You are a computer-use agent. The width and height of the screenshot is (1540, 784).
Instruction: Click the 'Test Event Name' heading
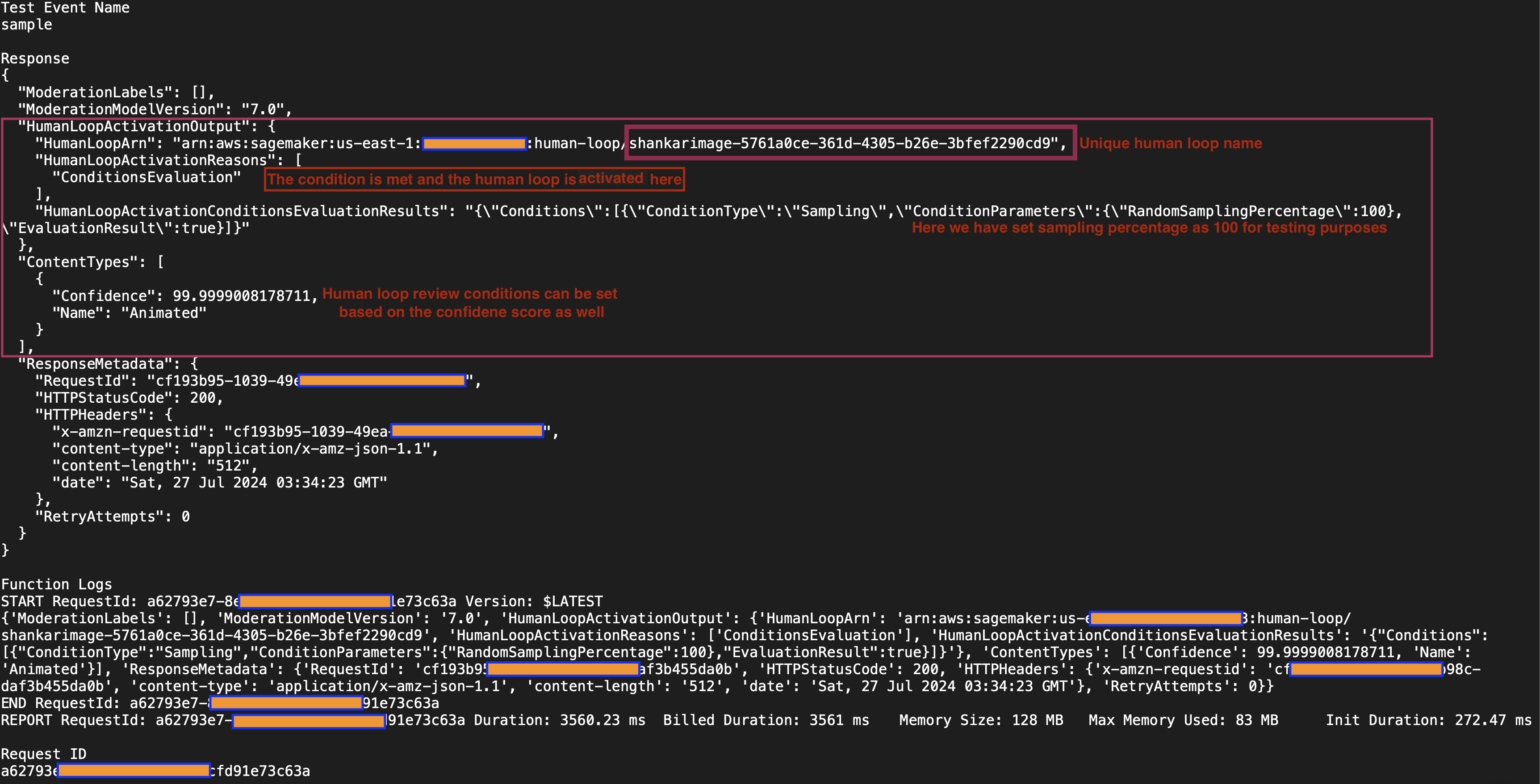[65, 8]
